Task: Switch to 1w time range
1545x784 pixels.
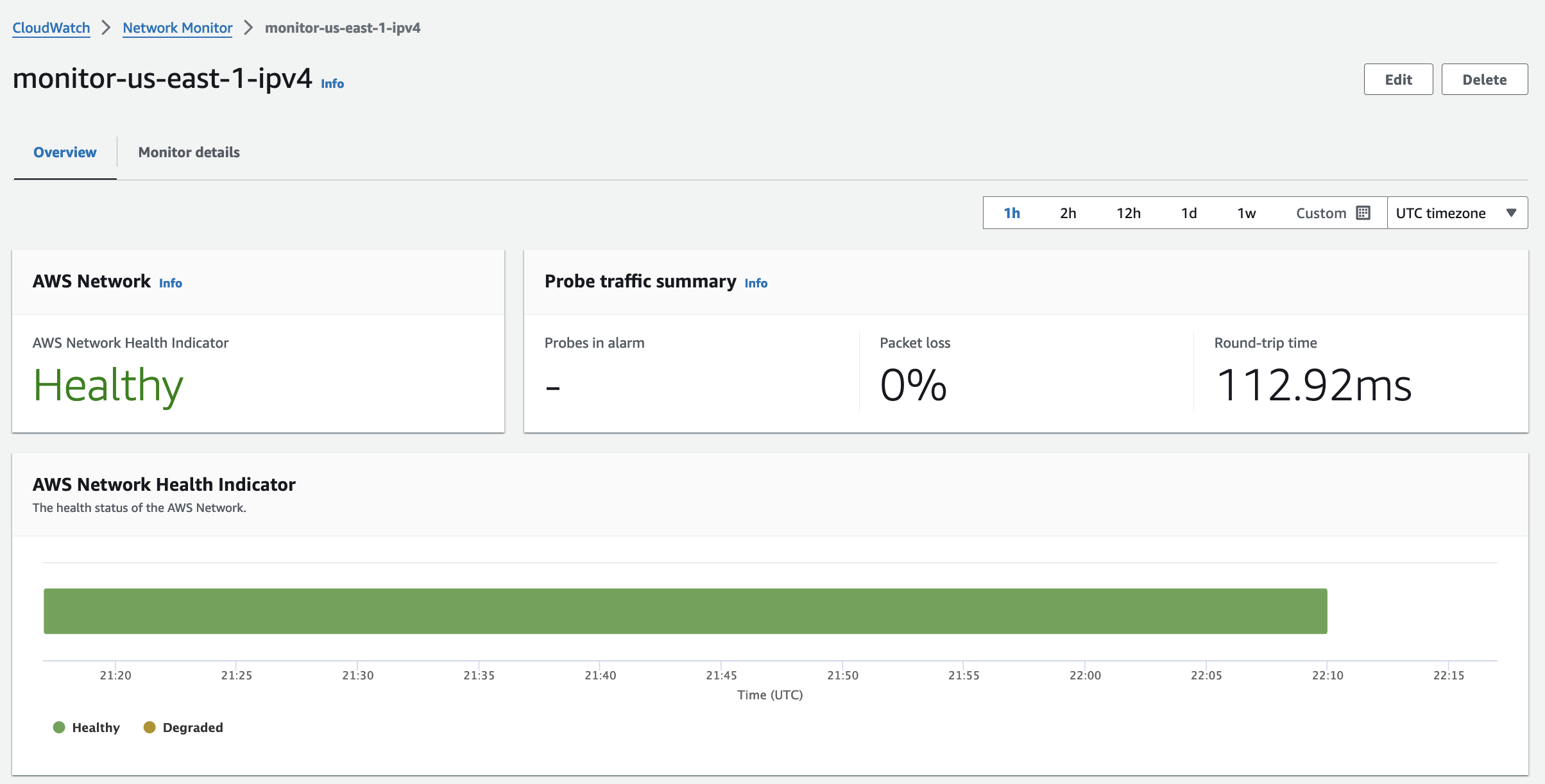Action: coord(1246,213)
